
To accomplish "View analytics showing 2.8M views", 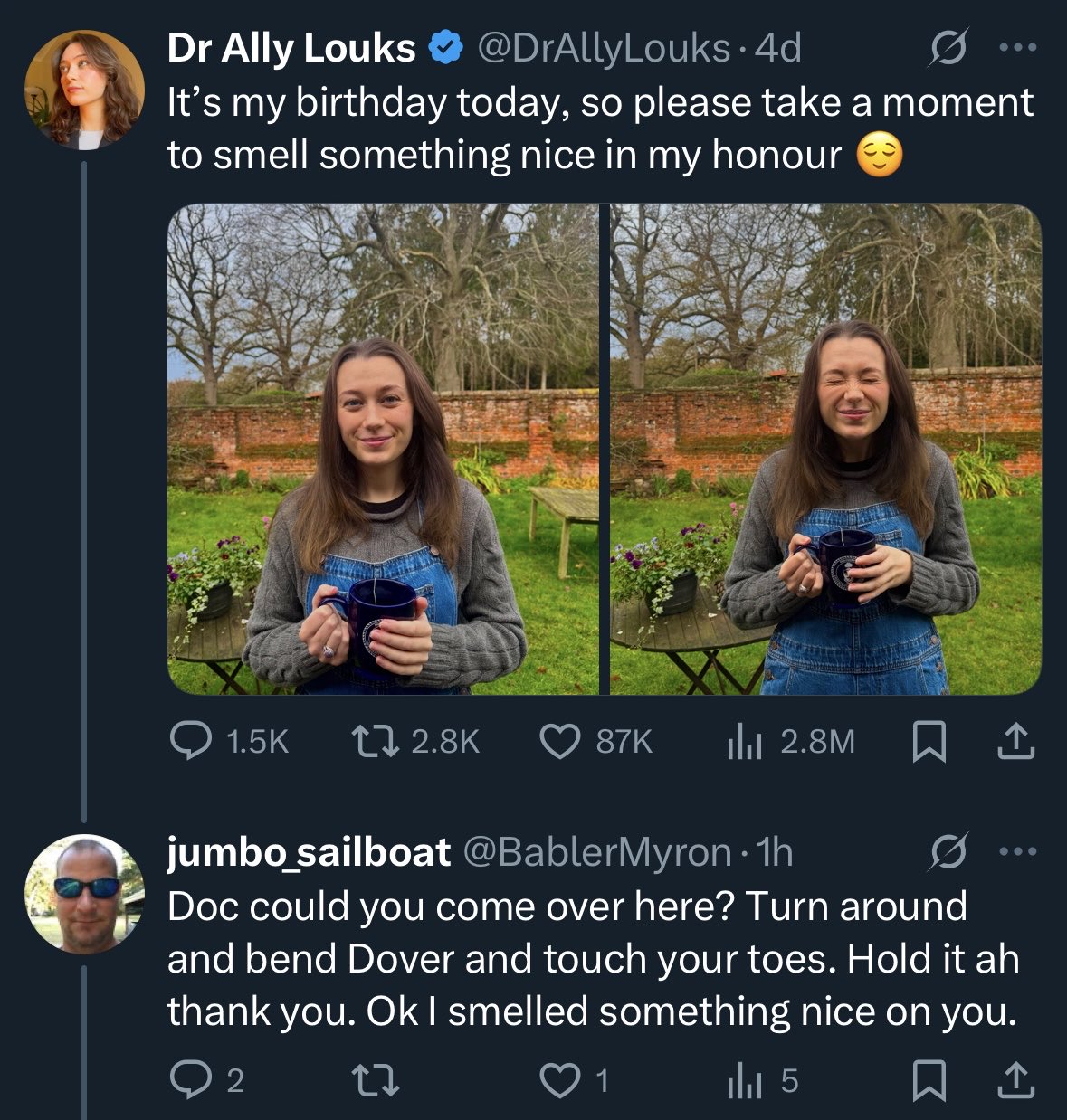I will click(x=744, y=742).
